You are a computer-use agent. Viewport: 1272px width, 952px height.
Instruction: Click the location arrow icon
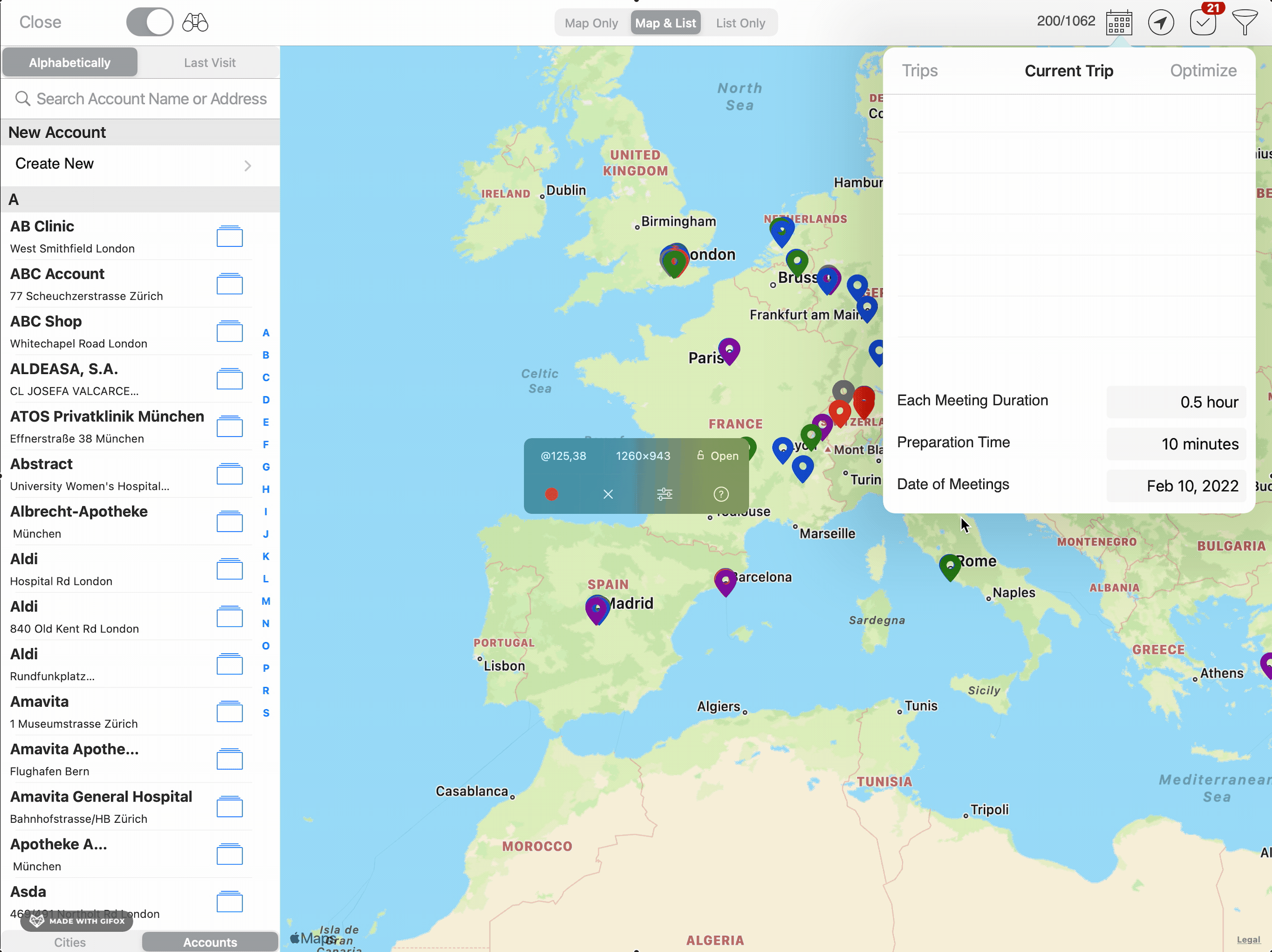click(1160, 23)
